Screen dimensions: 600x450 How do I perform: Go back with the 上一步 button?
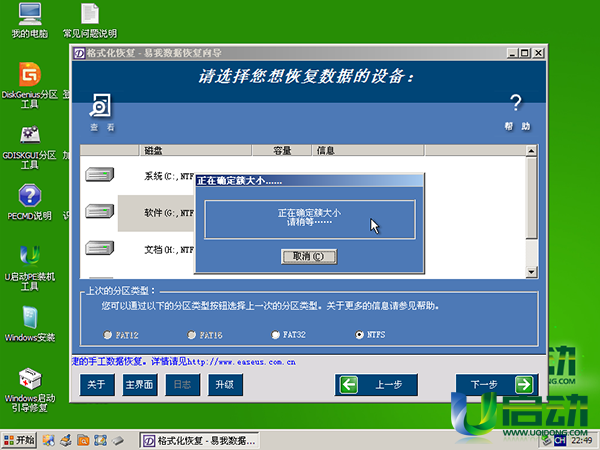(376, 385)
